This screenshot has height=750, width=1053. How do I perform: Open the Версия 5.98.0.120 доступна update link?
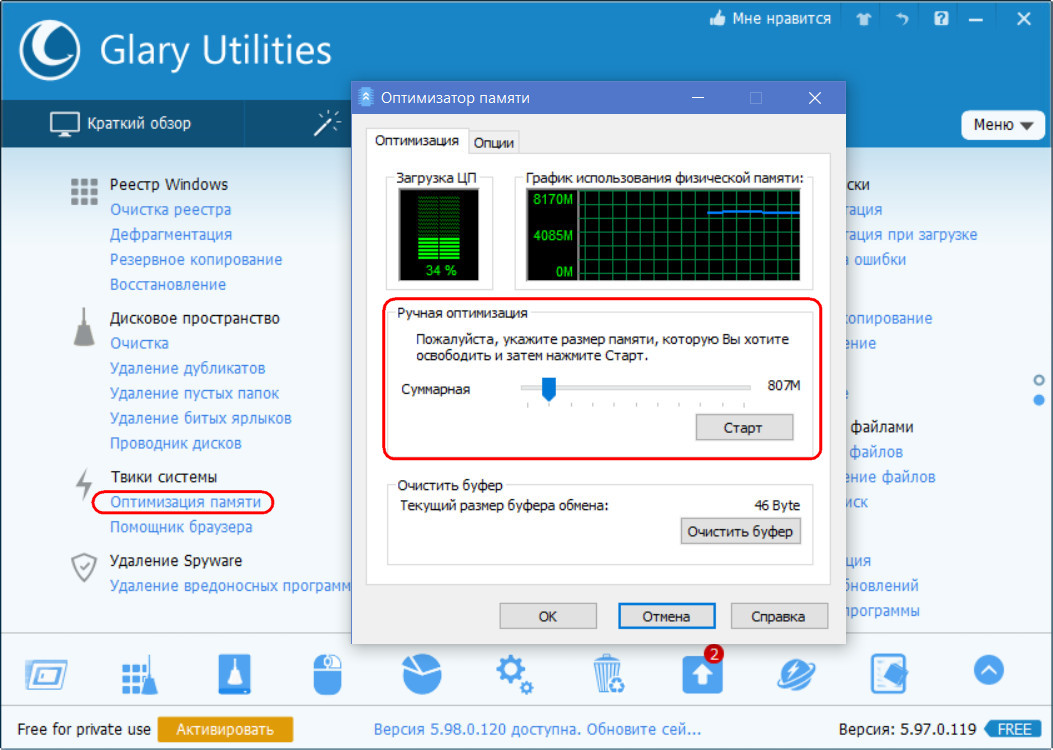[x=537, y=729]
